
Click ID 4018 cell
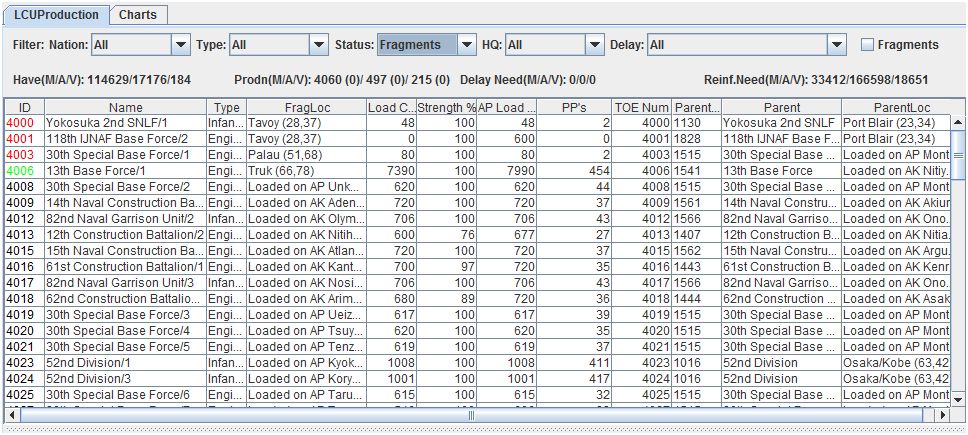[25, 299]
